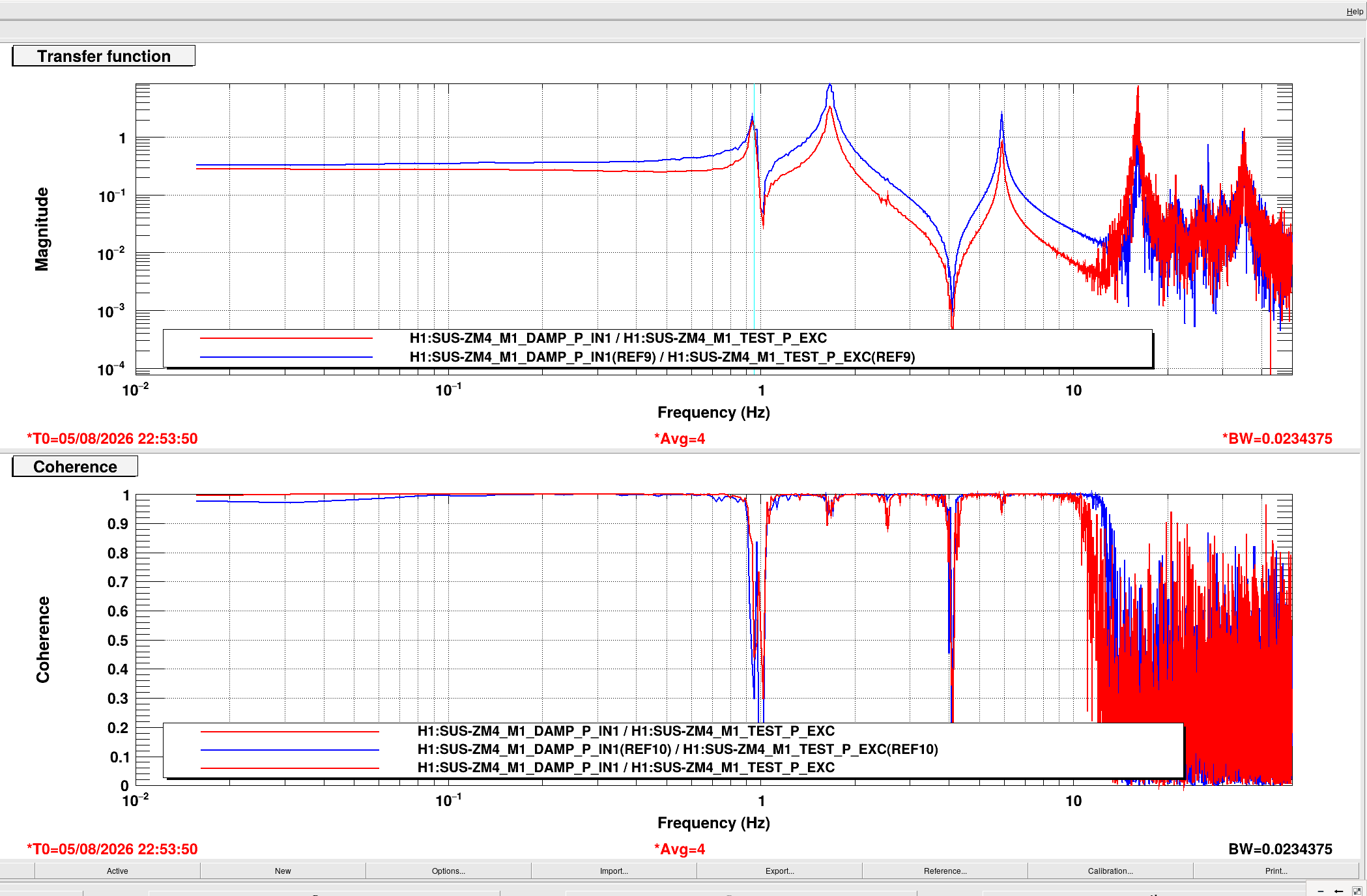Viewport: 1367px width, 896px height.
Task: Open the Options... dialog
Action: click(x=448, y=871)
